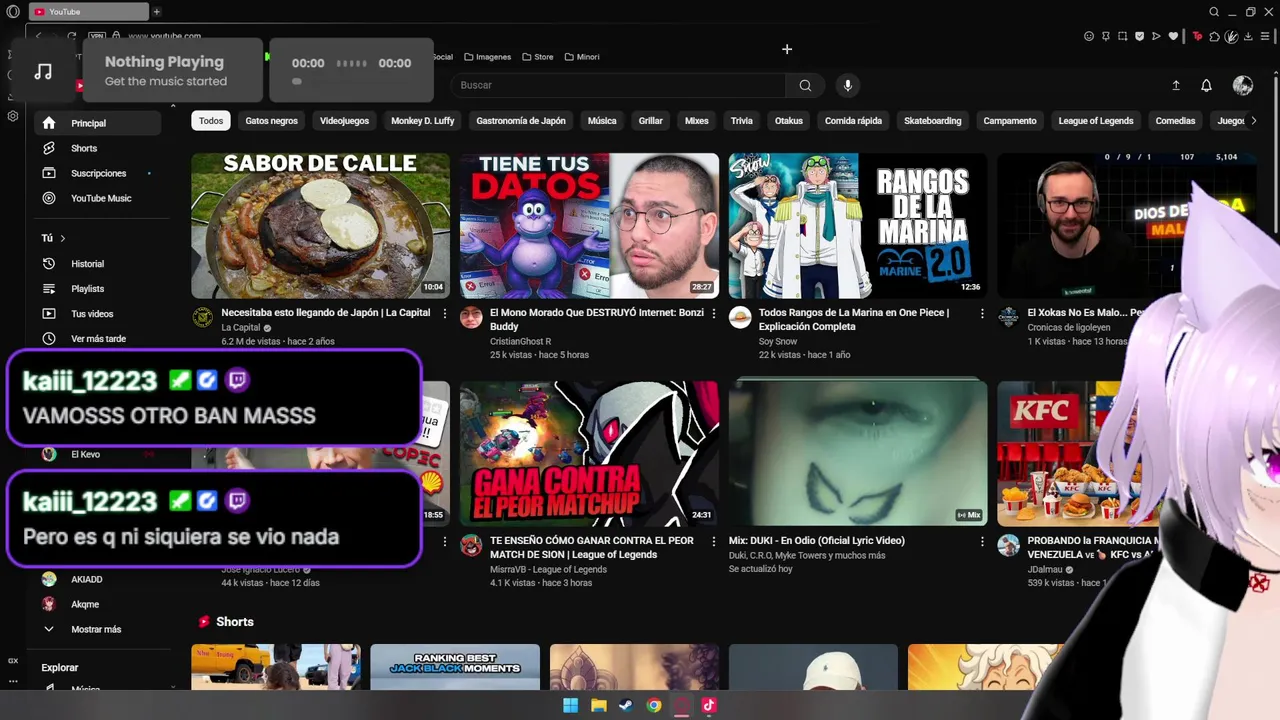Open options menu for DUKI mix

tap(982, 541)
